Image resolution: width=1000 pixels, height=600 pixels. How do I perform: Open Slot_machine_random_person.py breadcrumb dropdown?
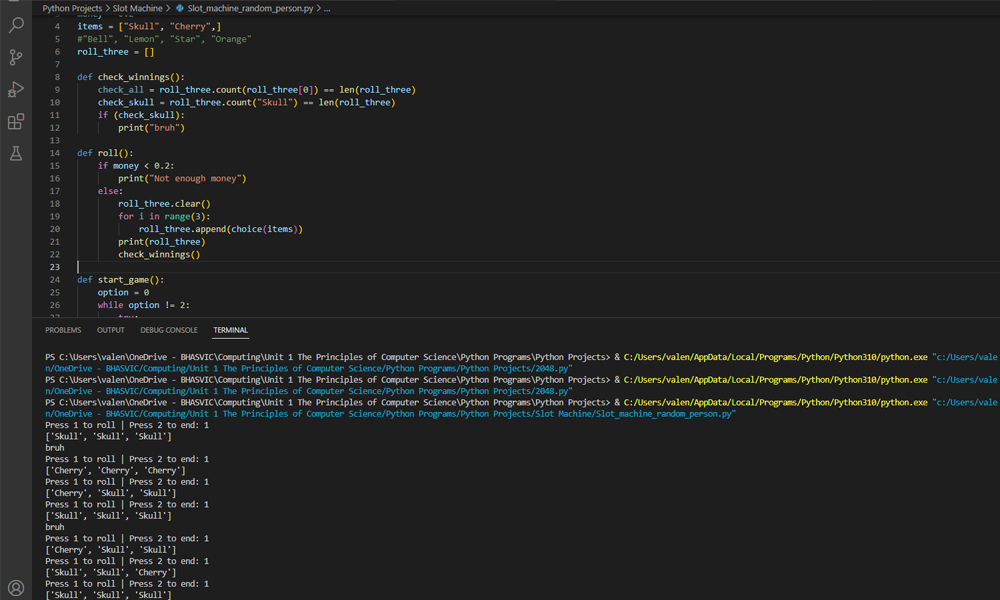pyautogui.click(x=250, y=8)
